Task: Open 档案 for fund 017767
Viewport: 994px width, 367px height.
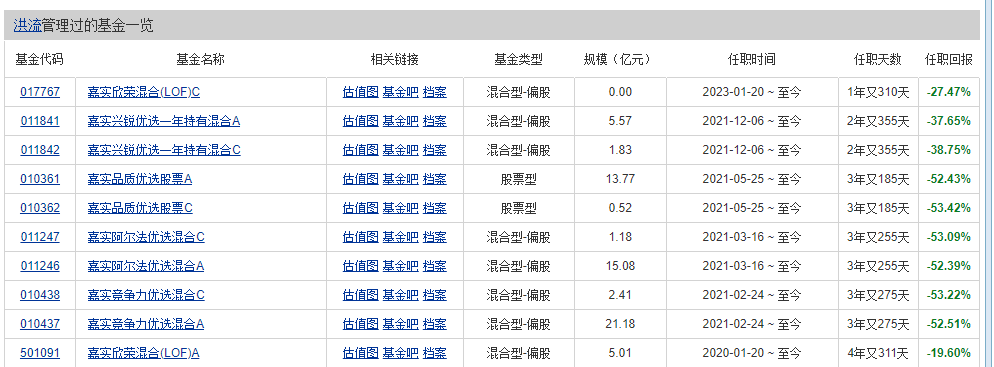Action: [435, 92]
